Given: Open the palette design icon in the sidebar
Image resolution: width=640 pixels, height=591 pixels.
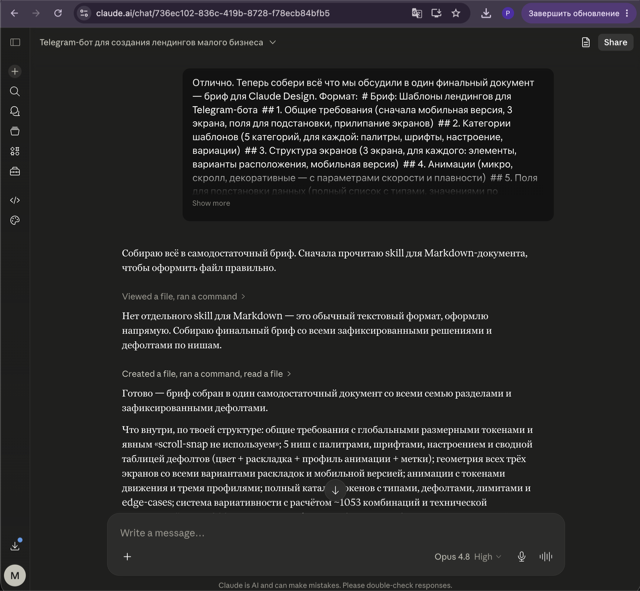Looking at the screenshot, I should point(15,220).
